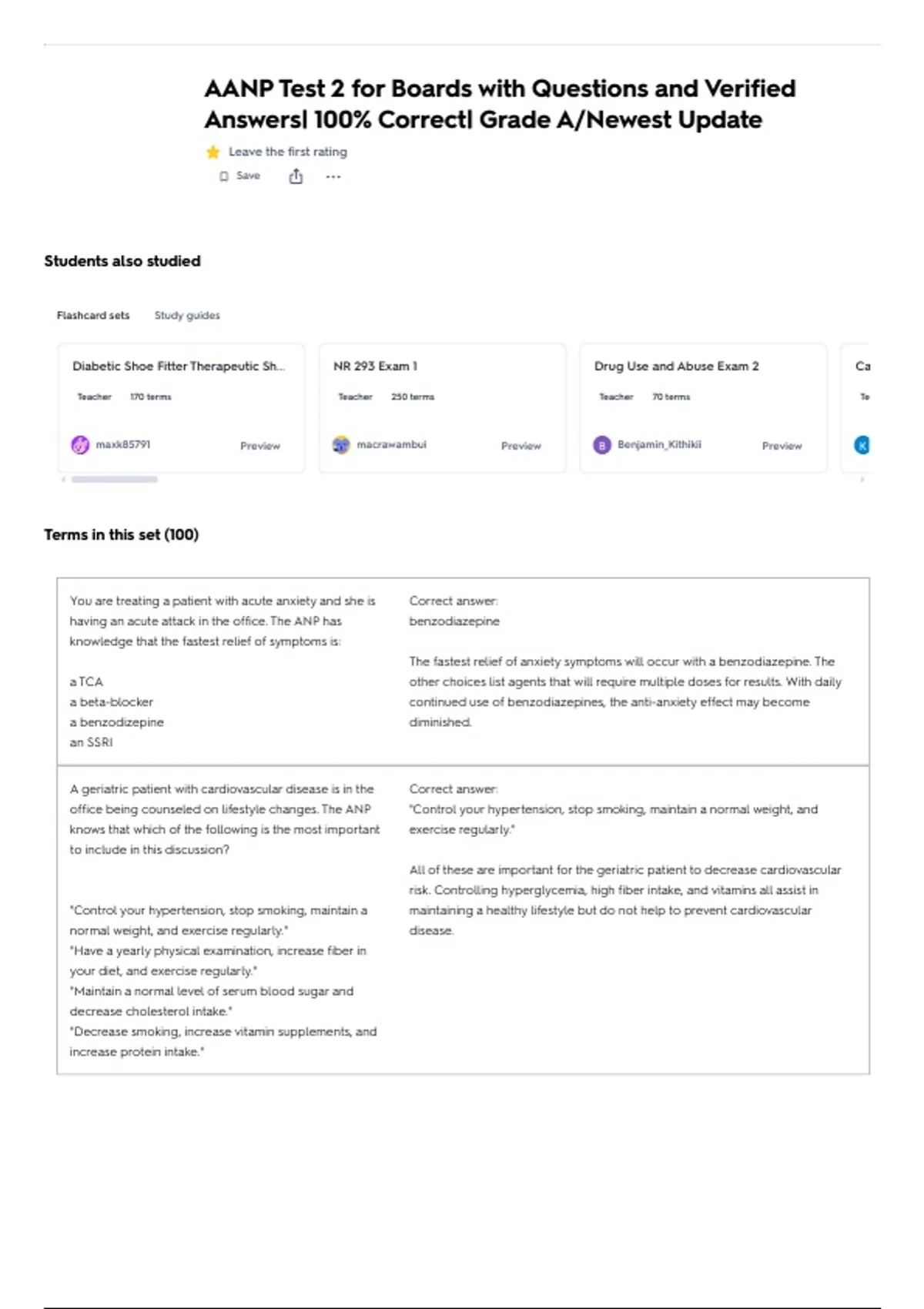Open the NR 293 Exam 1 card title
Image resolution: width=924 pixels, height=1309 pixels.
pyautogui.click(x=375, y=367)
